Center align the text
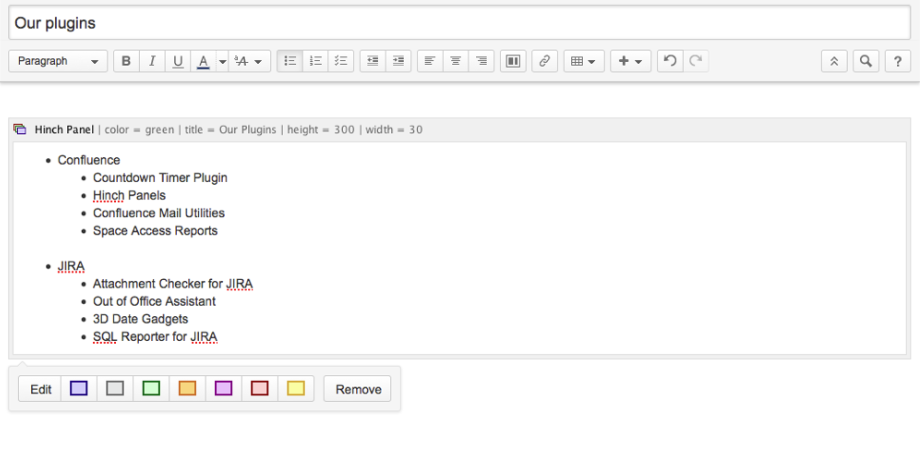Viewport: 920px width, 450px height. pos(456,61)
